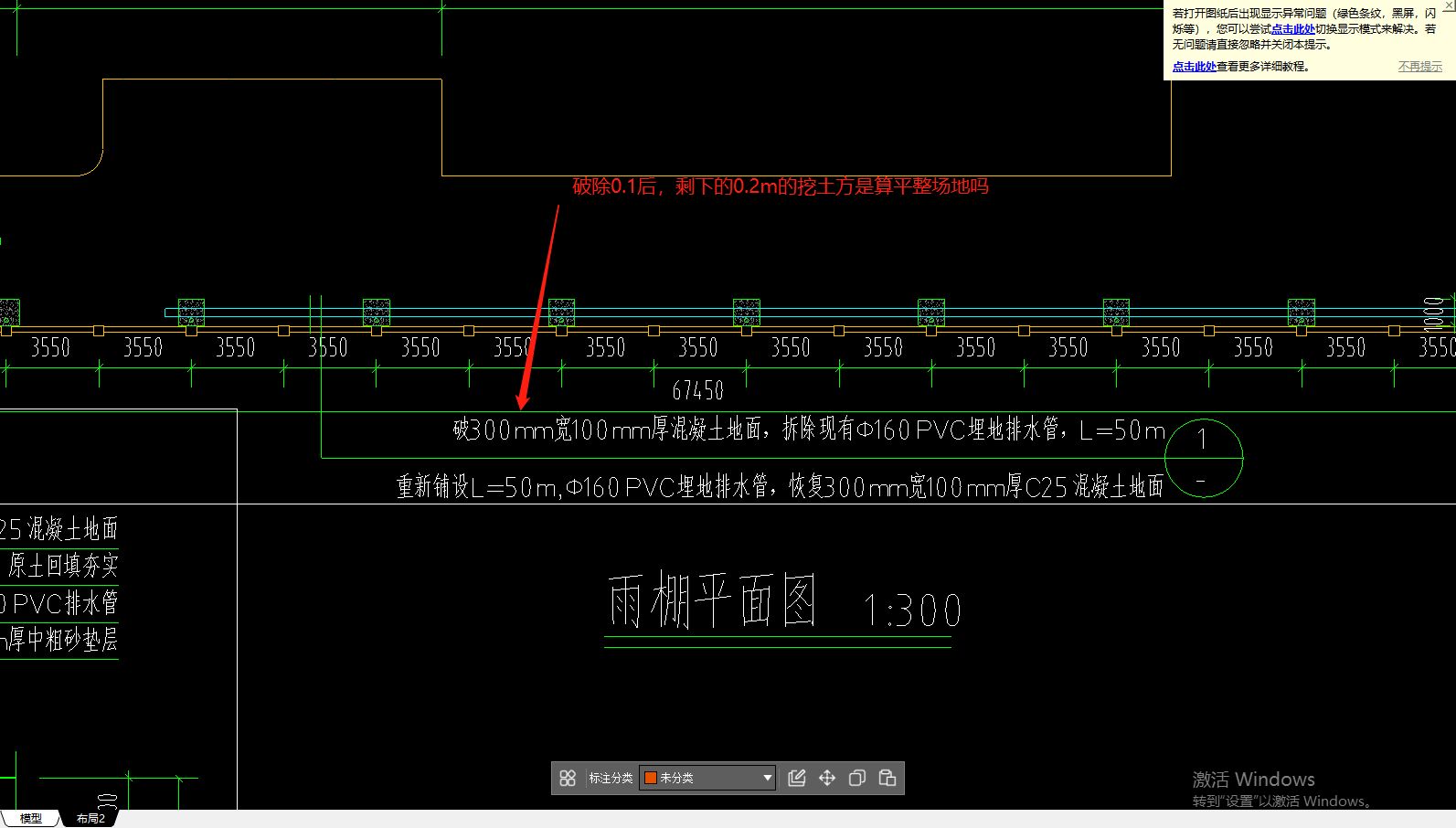
Task: Click the 1:300 scale text
Action: tap(912, 610)
